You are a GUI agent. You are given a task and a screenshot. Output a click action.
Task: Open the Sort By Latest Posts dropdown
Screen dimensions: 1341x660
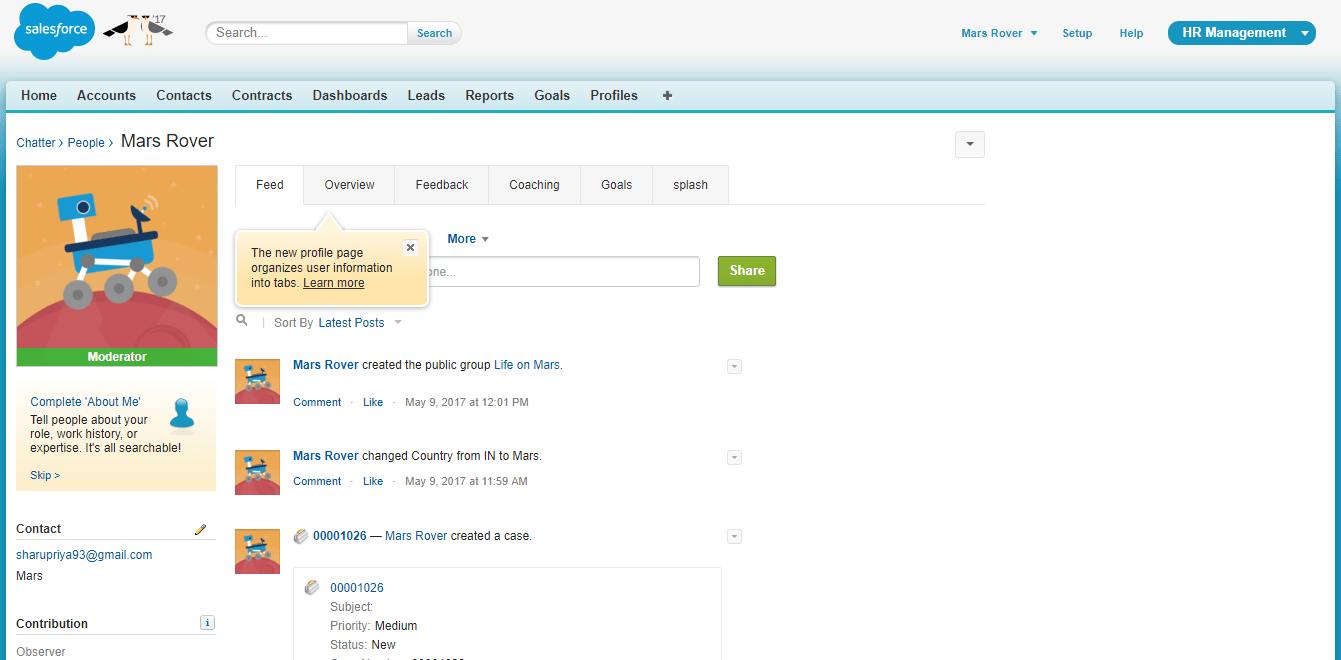351,322
